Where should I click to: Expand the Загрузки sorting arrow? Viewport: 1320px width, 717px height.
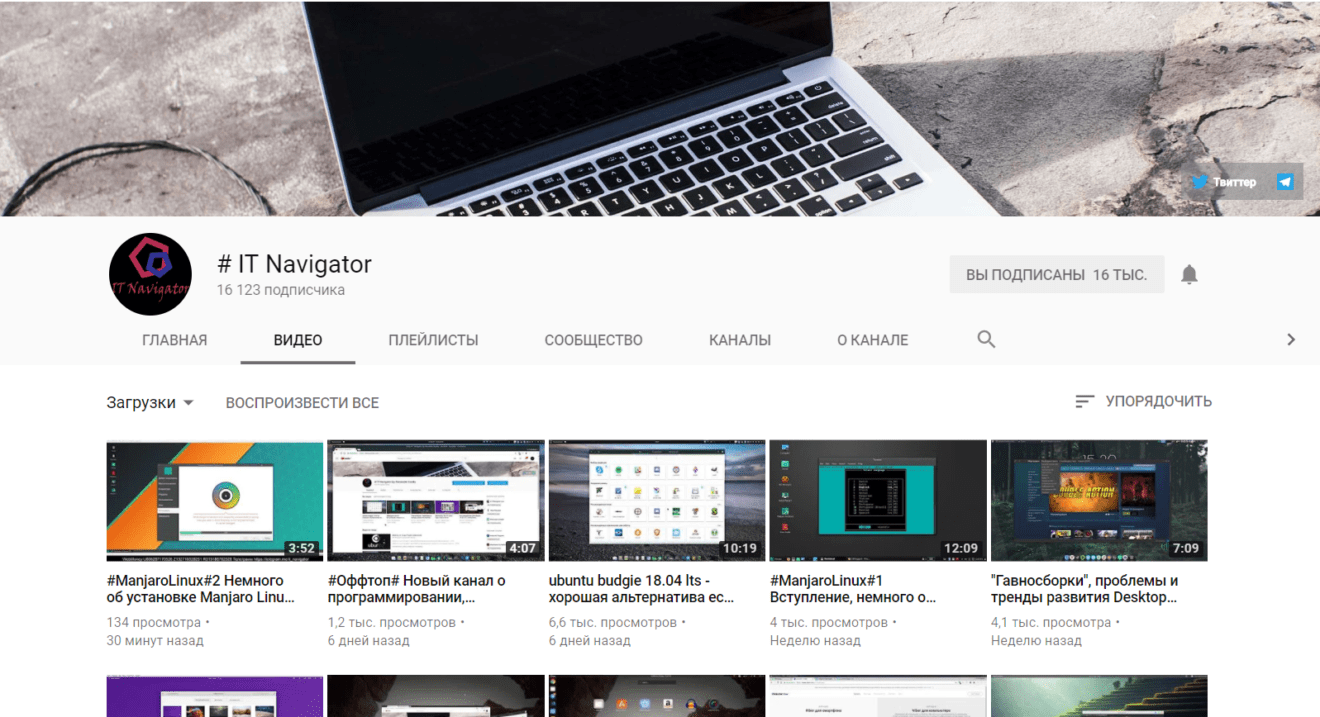pos(186,403)
